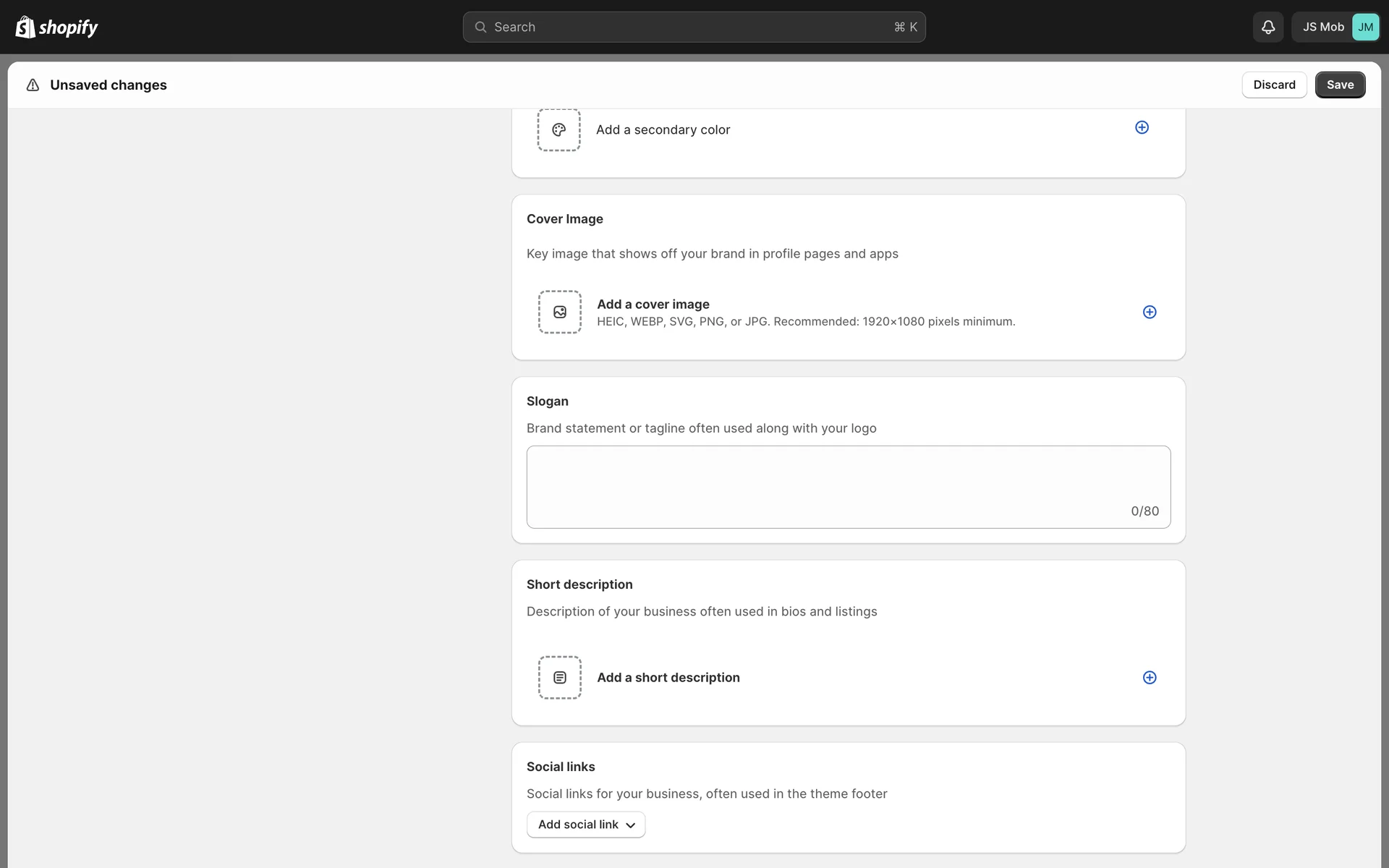Click the plus icon for secondary color
The image size is (1389, 868).
tap(1142, 127)
